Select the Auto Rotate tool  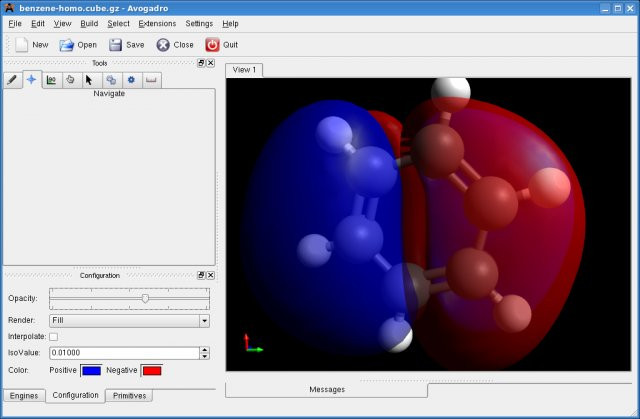(x=110, y=80)
